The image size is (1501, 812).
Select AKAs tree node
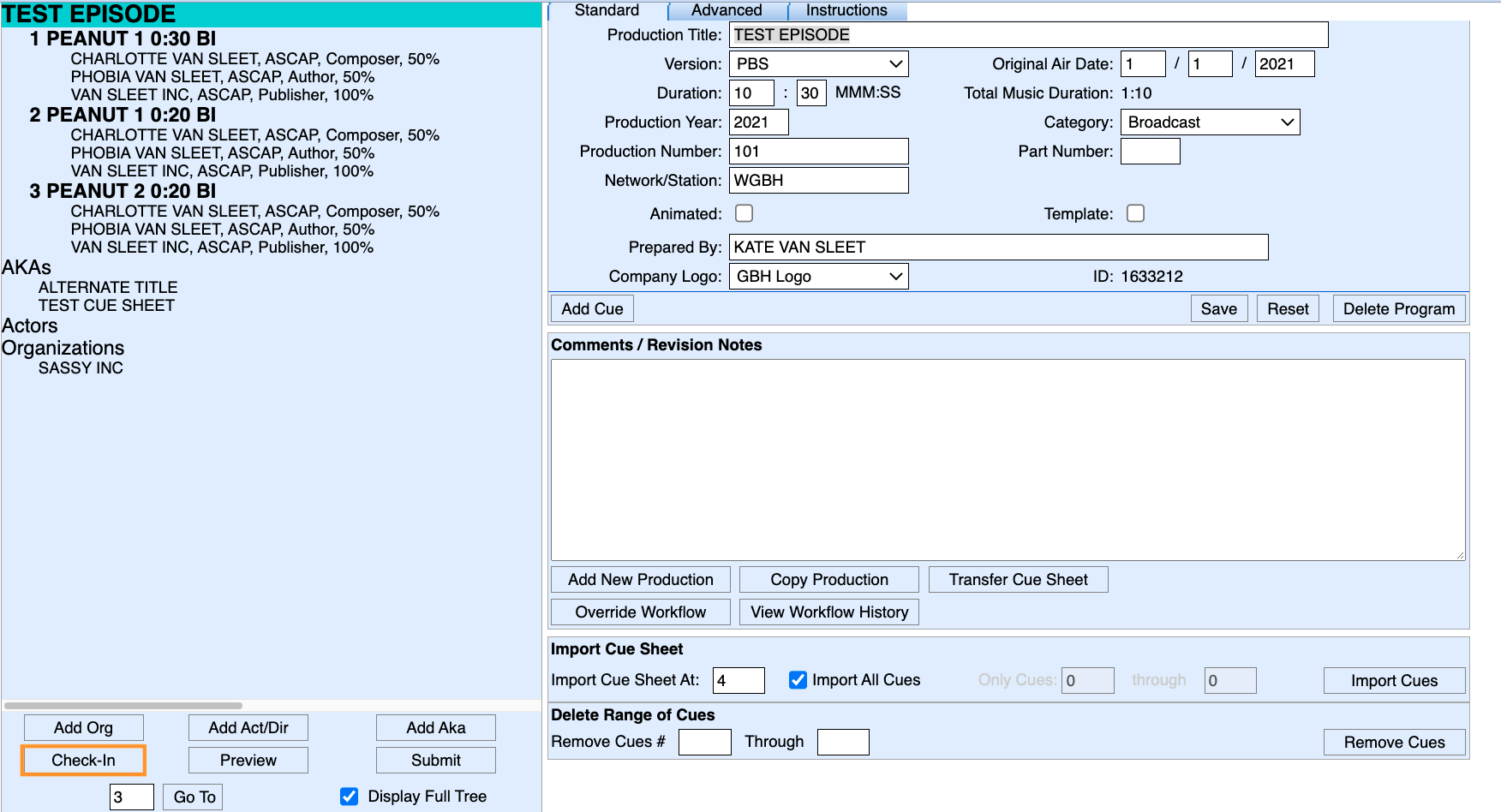pyautogui.click(x=27, y=268)
